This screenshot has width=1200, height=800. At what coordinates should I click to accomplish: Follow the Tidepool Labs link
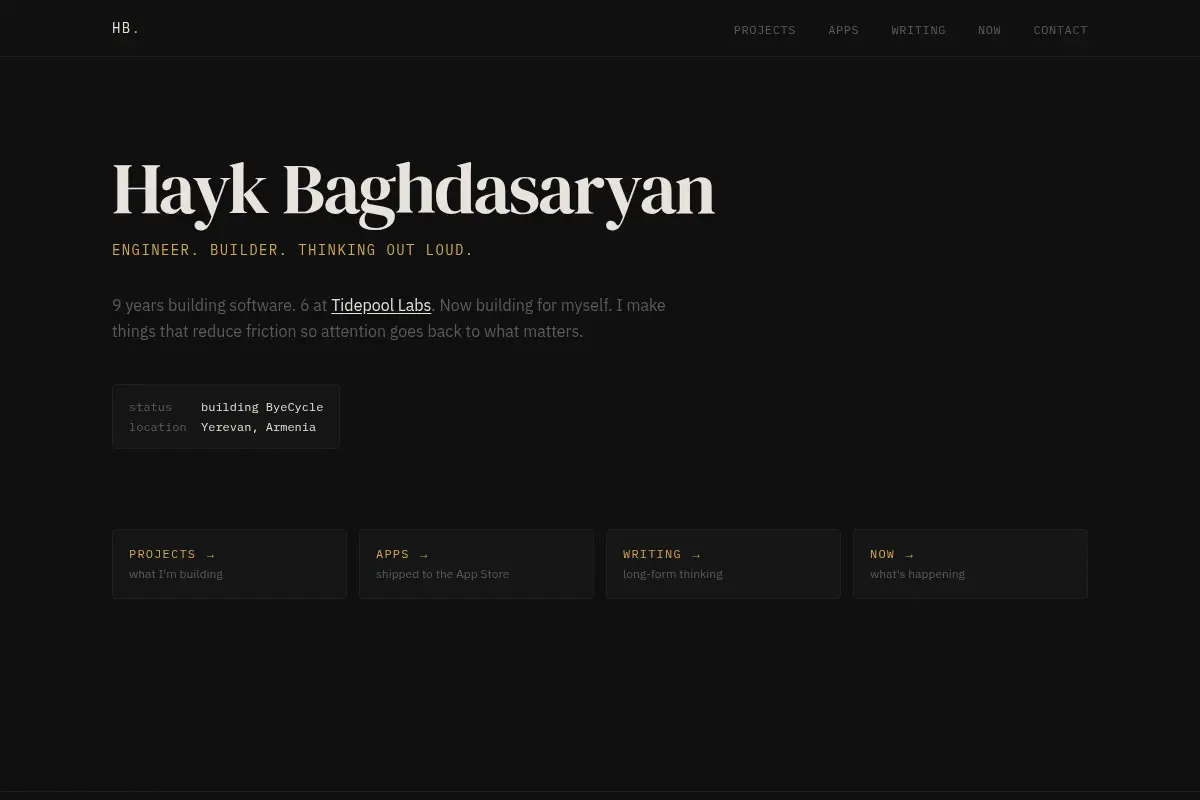coord(381,305)
